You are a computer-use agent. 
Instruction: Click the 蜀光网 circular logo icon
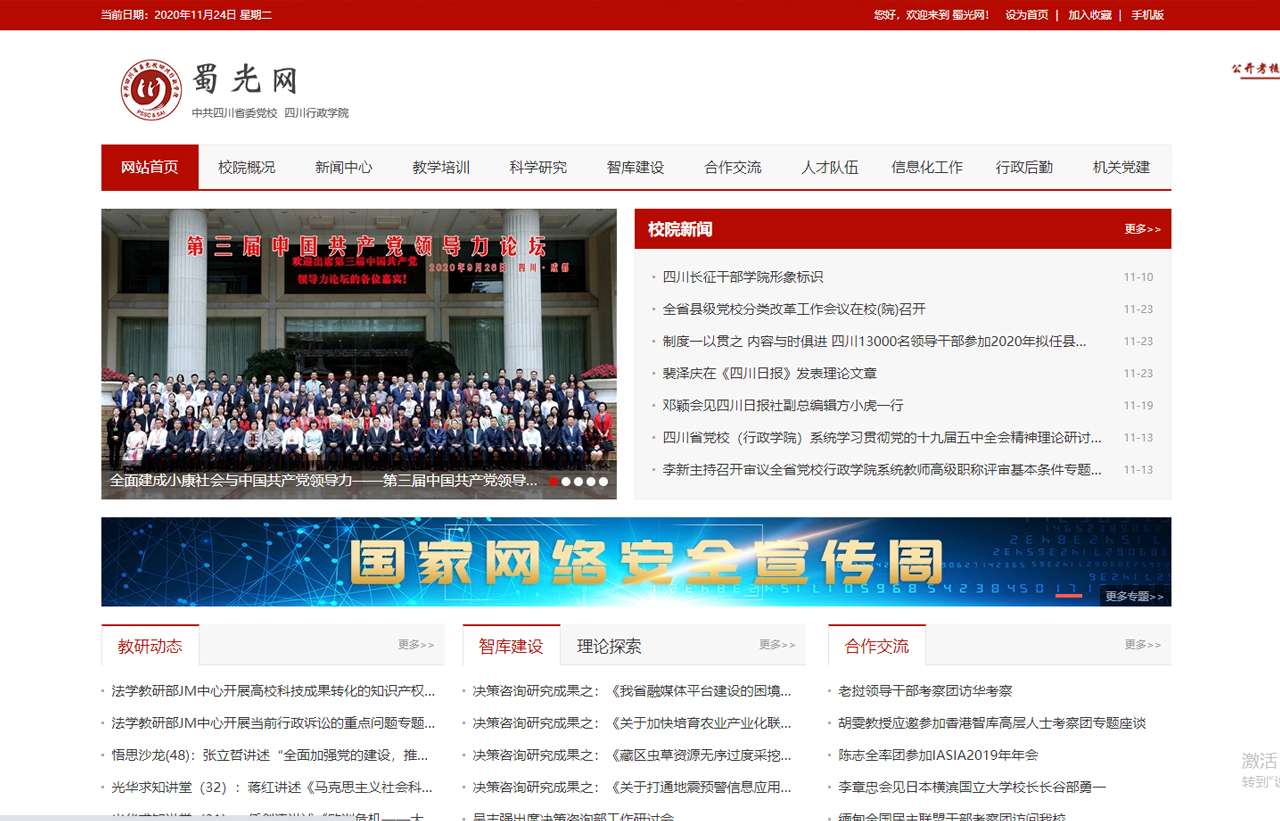click(x=151, y=90)
